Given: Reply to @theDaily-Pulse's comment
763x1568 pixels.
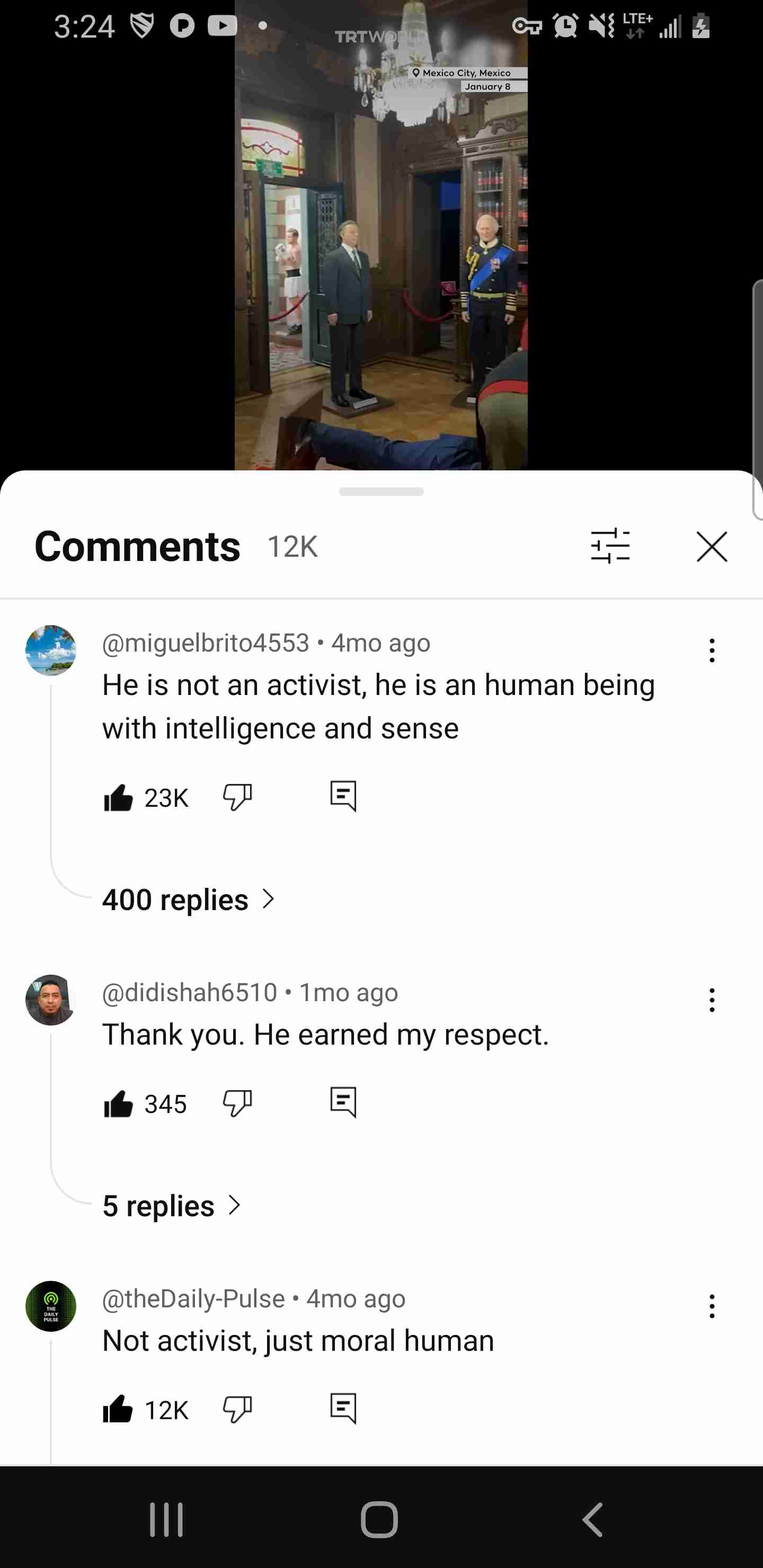Looking at the screenshot, I should pos(343,1409).
